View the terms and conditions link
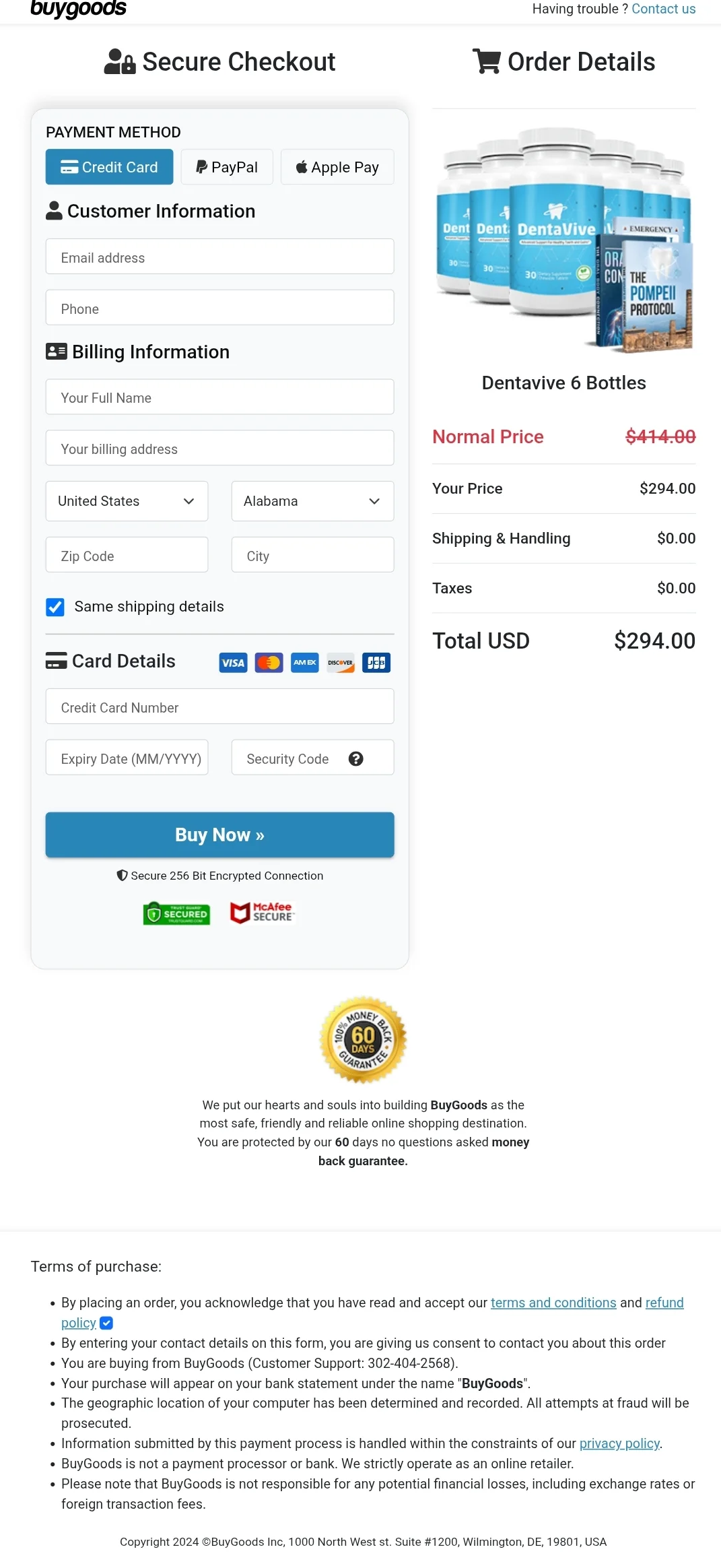 [x=553, y=1303]
